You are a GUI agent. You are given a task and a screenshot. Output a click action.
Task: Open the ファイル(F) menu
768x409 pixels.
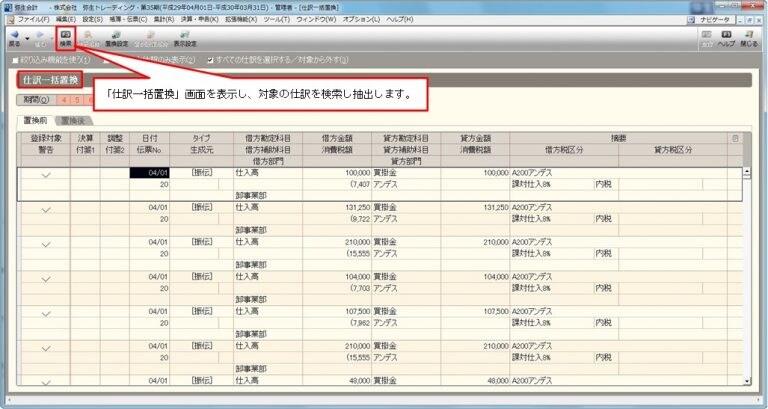[32, 19]
